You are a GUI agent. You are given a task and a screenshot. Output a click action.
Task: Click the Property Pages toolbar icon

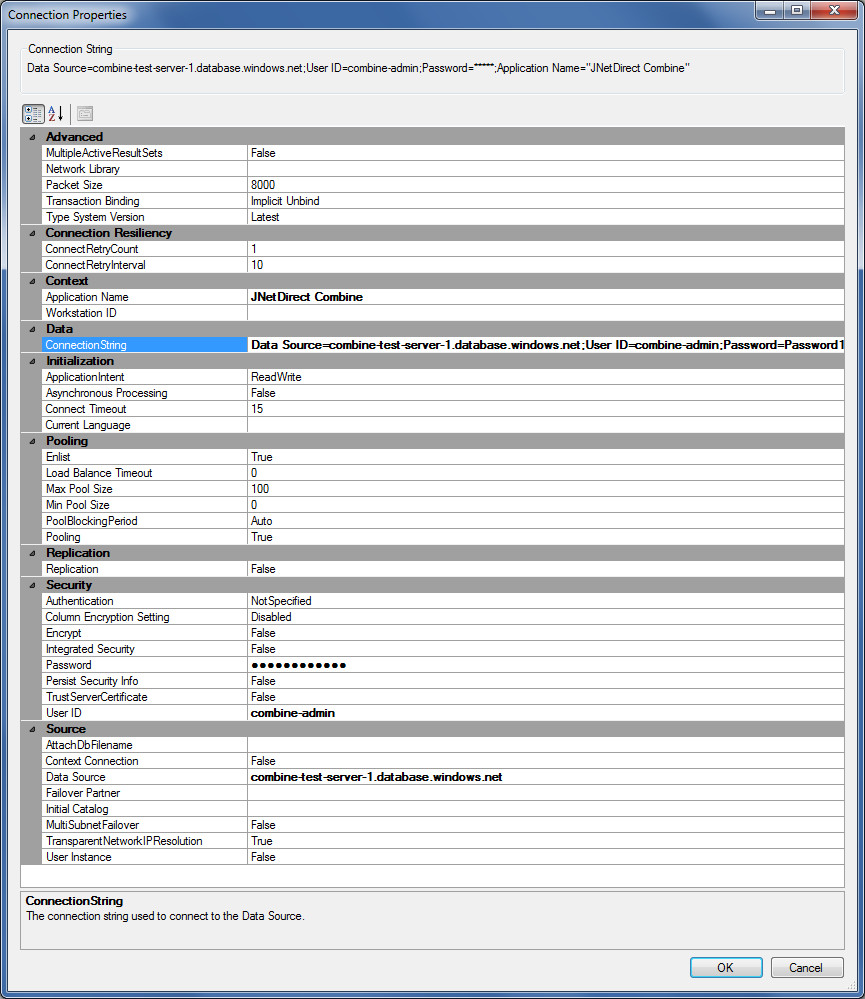[85, 113]
